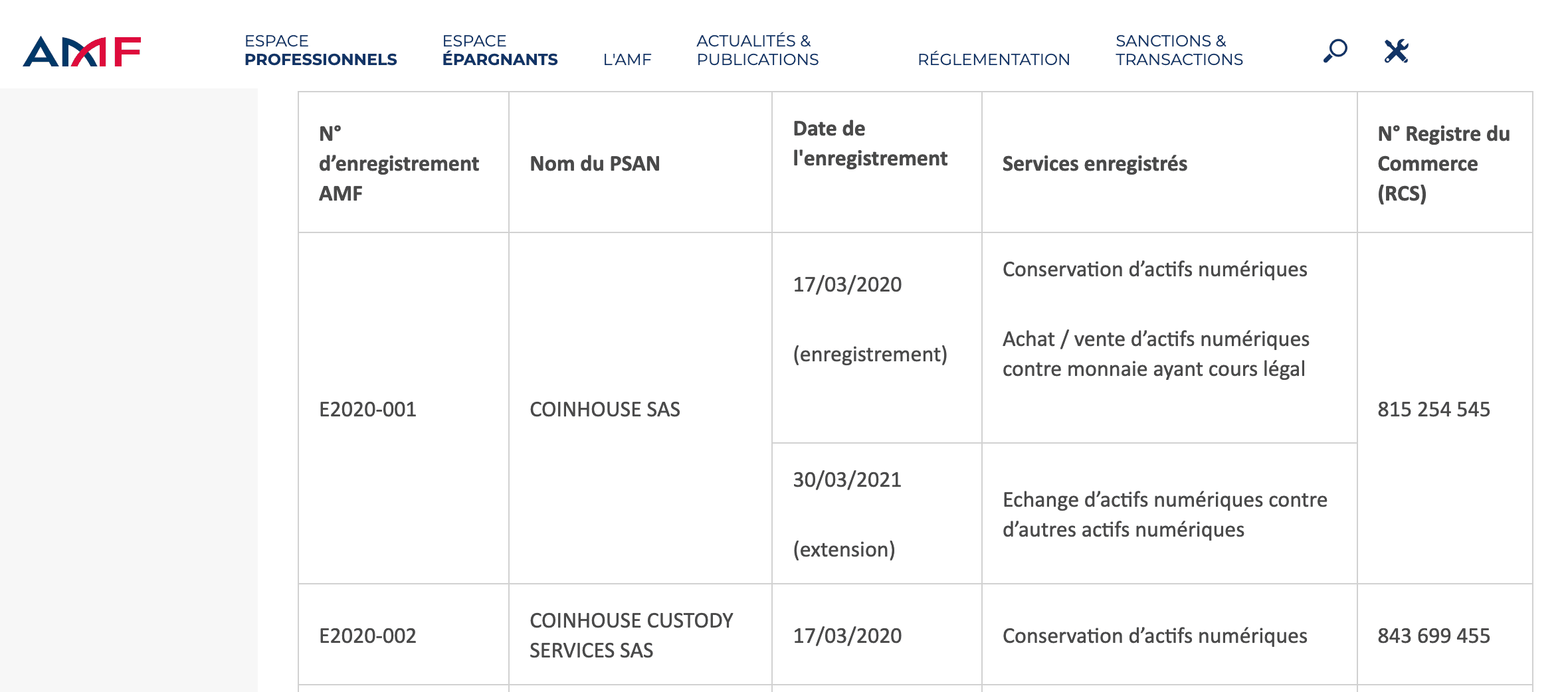Click COINHOUSE CUSTODY SERVICES SAS entry

coord(631,635)
